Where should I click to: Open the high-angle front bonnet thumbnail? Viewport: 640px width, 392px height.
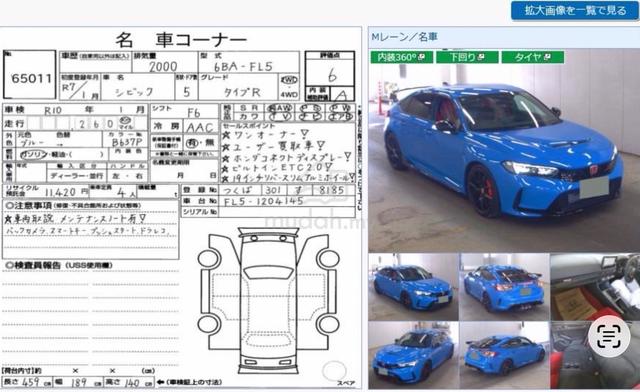click(x=413, y=354)
